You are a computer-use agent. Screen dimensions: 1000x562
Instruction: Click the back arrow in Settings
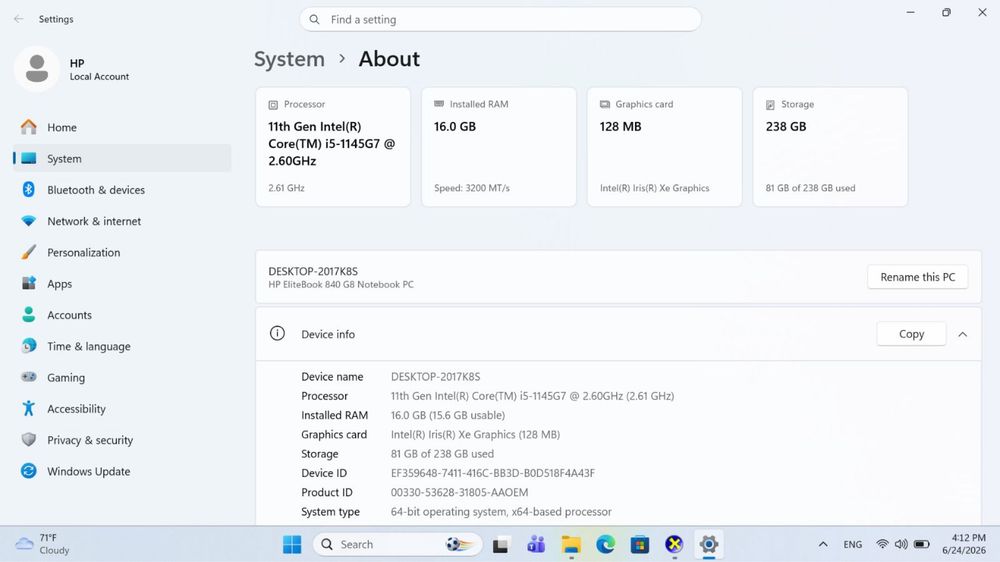18,19
